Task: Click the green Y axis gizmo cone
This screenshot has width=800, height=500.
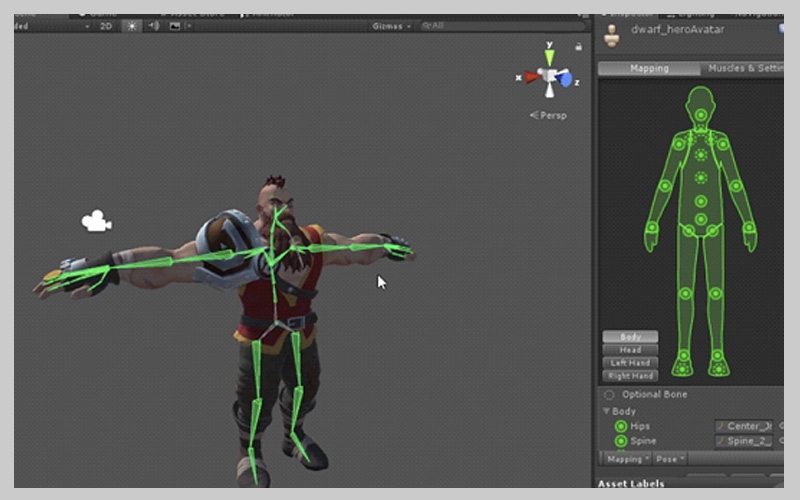Action: [549, 56]
